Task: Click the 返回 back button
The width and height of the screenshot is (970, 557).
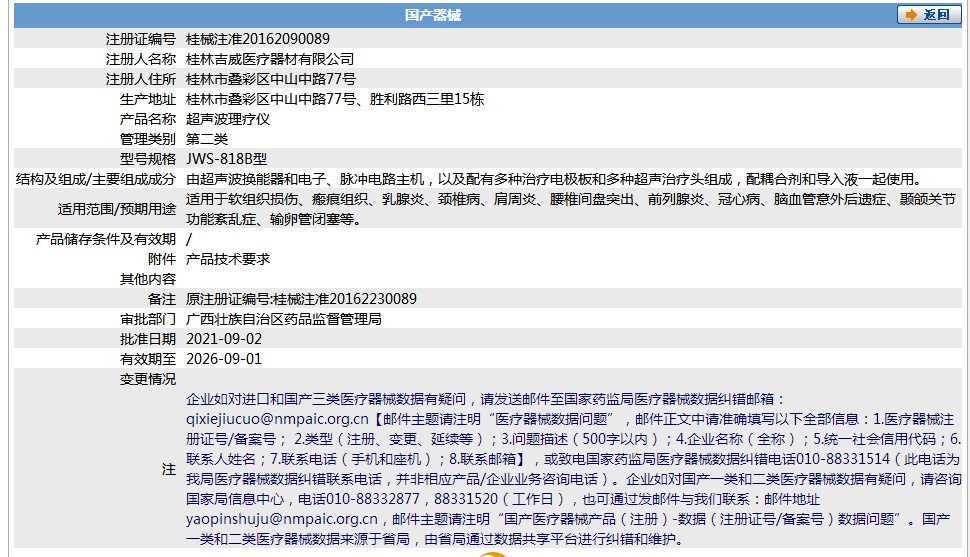Action: 929,15
